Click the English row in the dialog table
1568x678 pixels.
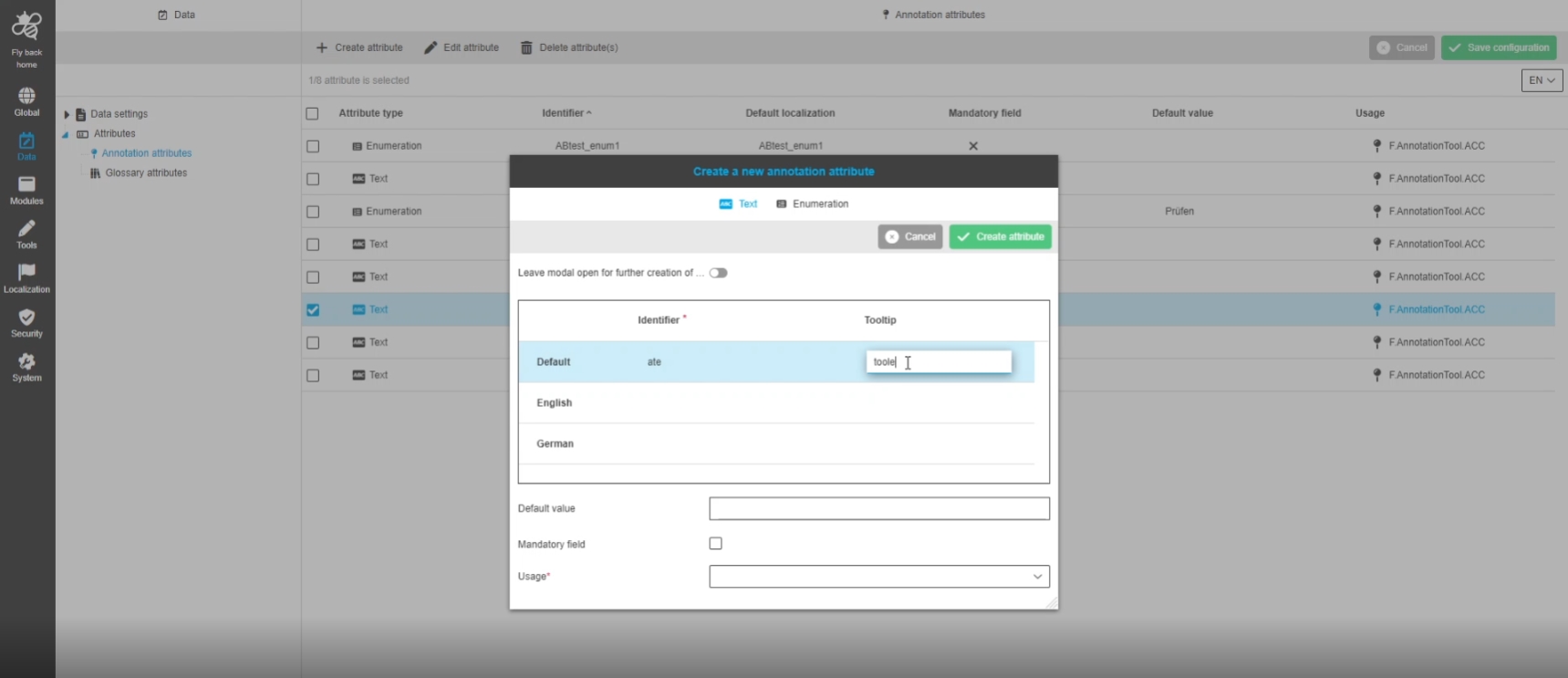coord(776,403)
